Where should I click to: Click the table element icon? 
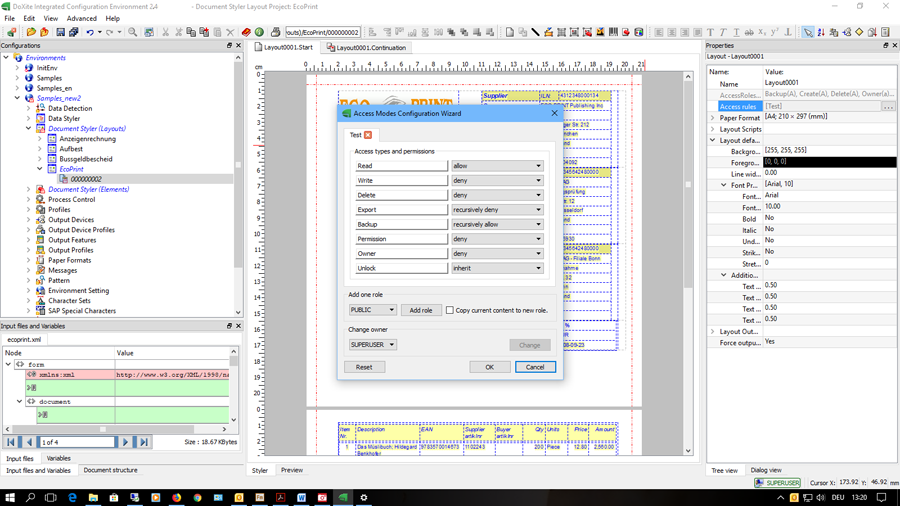pos(561,32)
